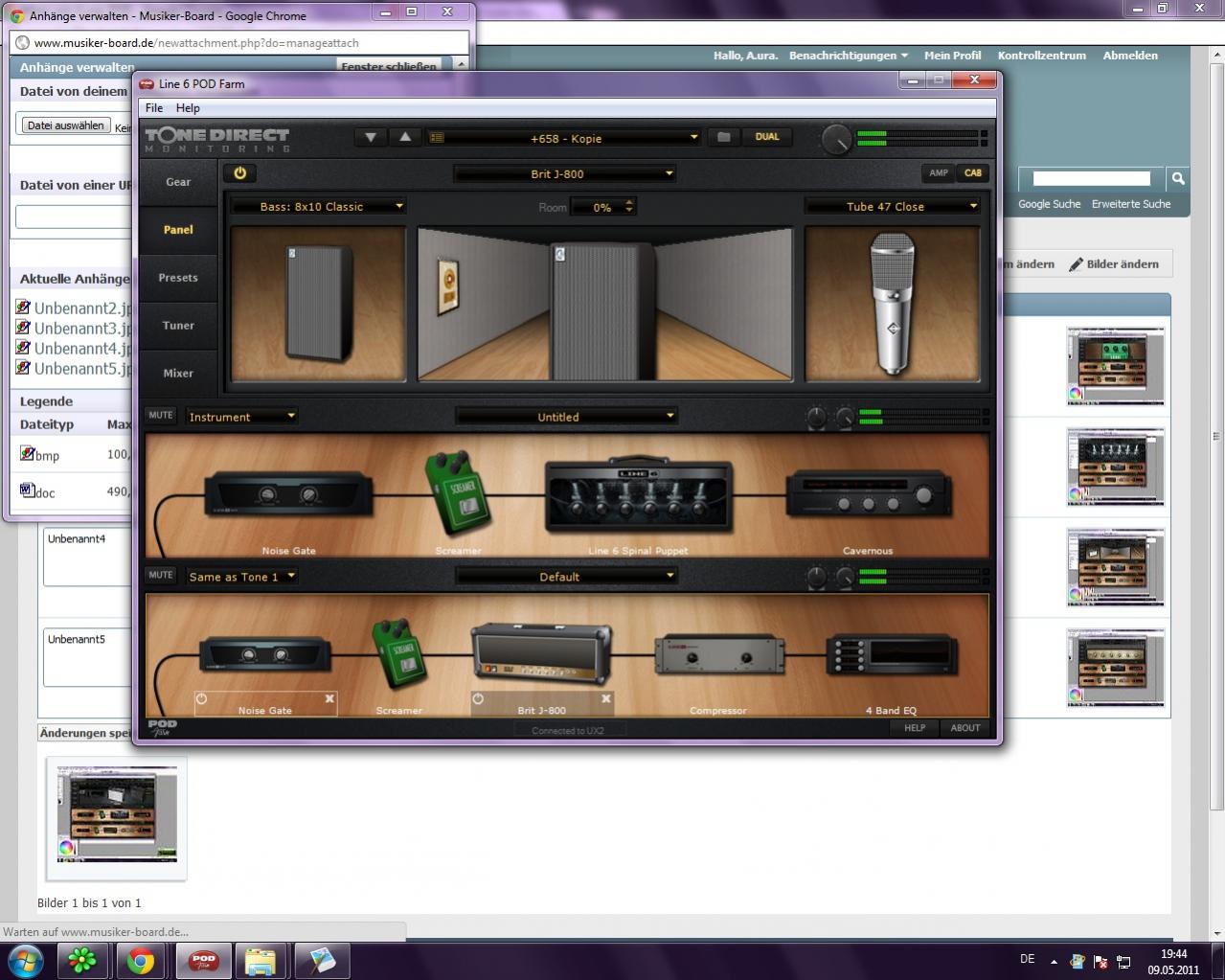Open the Same as Tone 1 input dropdown
1225x980 pixels.
point(241,577)
